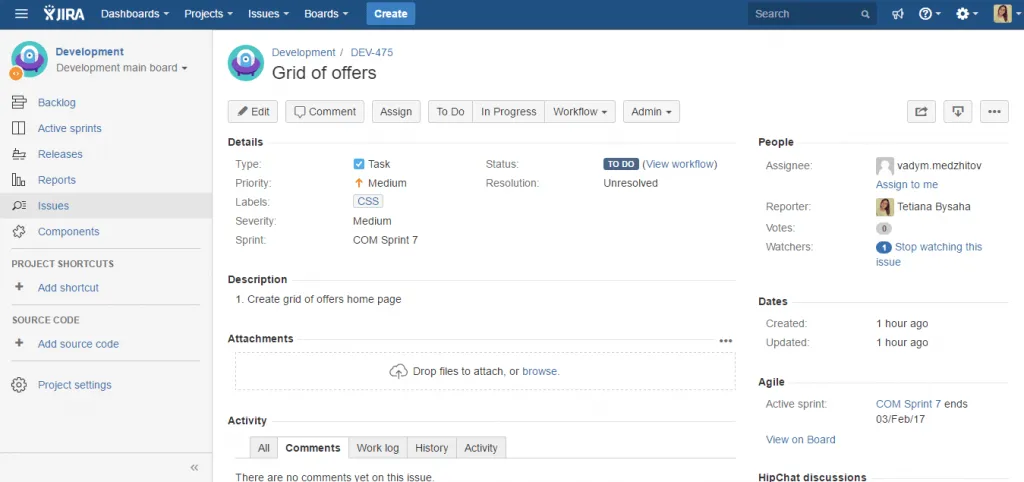Click the View on Board link
Viewport: 1024px width, 482px height.
click(801, 440)
